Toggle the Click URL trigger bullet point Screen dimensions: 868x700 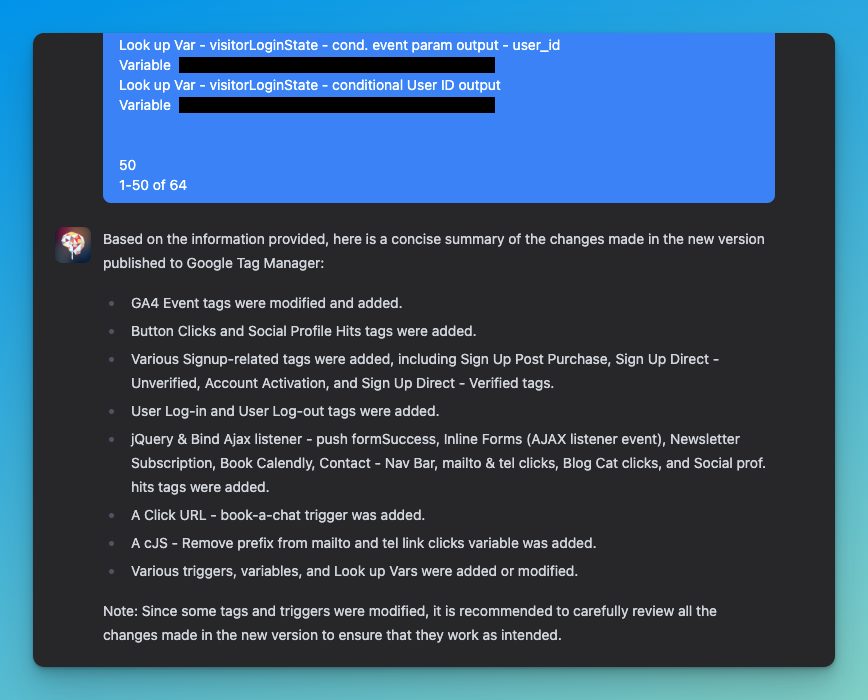[x=278, y=515]
